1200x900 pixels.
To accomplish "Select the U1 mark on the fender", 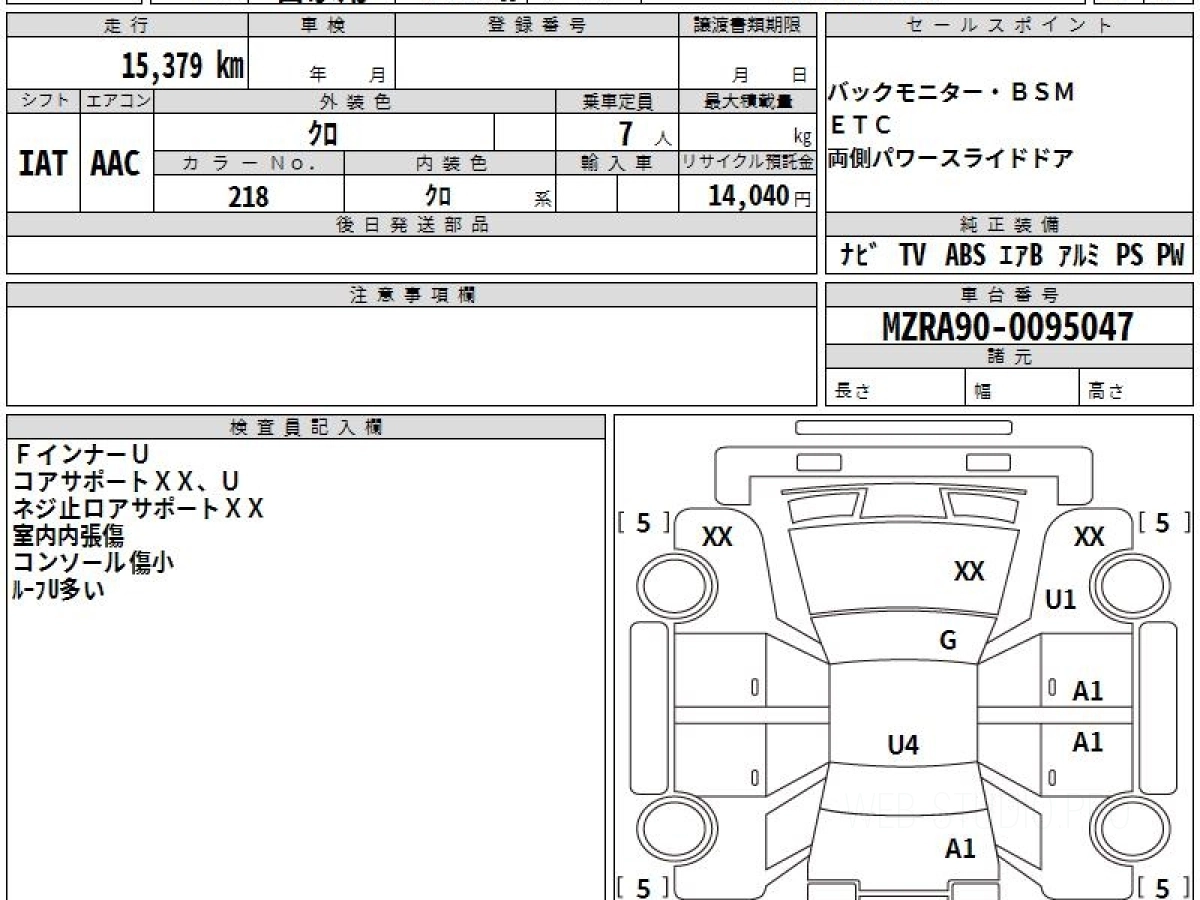I will [1060, 600].
